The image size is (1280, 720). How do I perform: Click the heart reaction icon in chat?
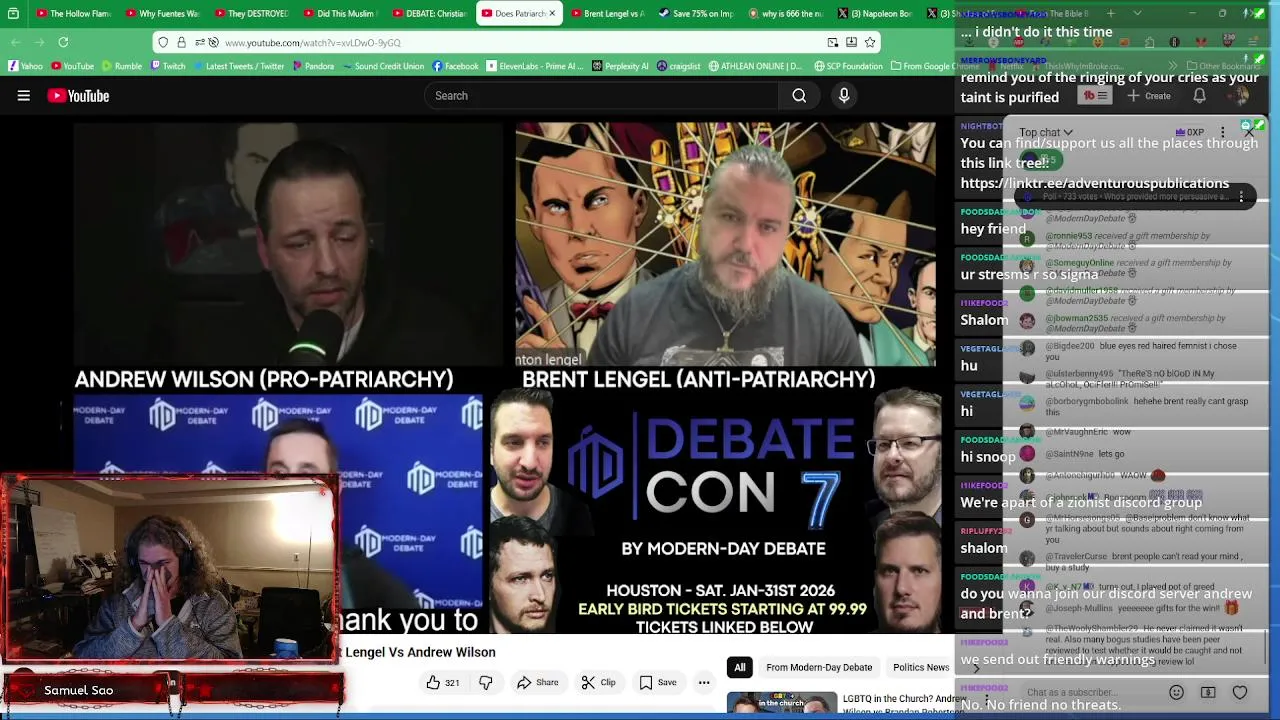pyautogui.click(x=1240, y=692)
